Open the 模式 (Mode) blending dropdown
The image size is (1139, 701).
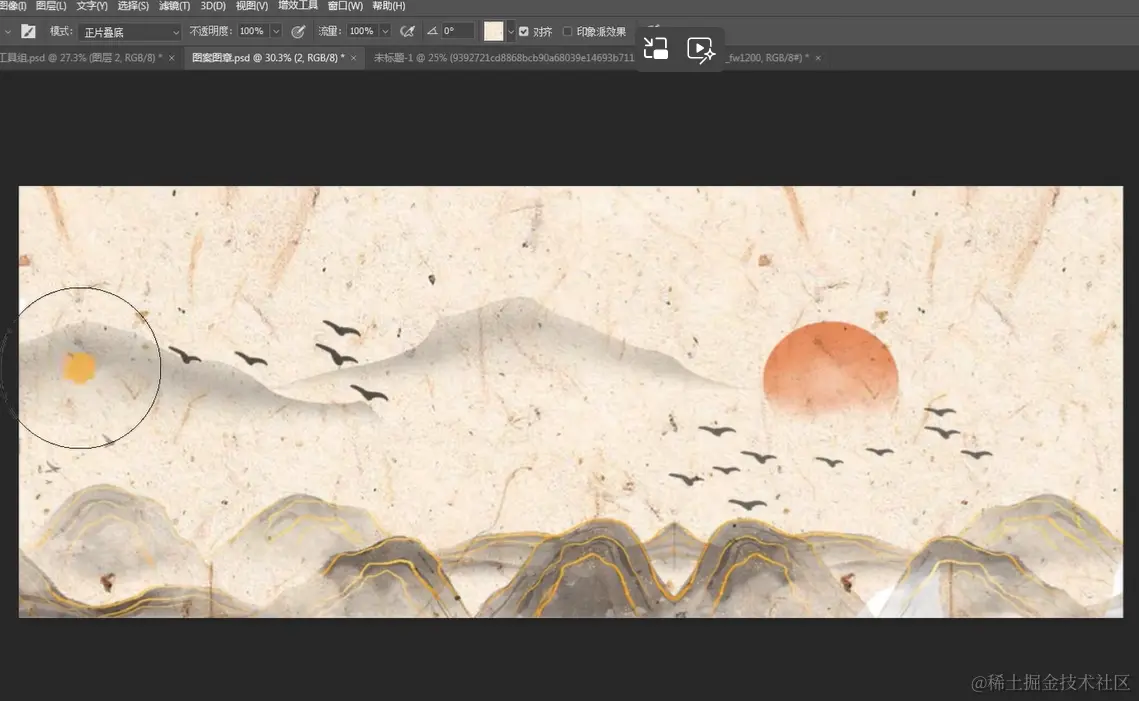click(130, 31)
